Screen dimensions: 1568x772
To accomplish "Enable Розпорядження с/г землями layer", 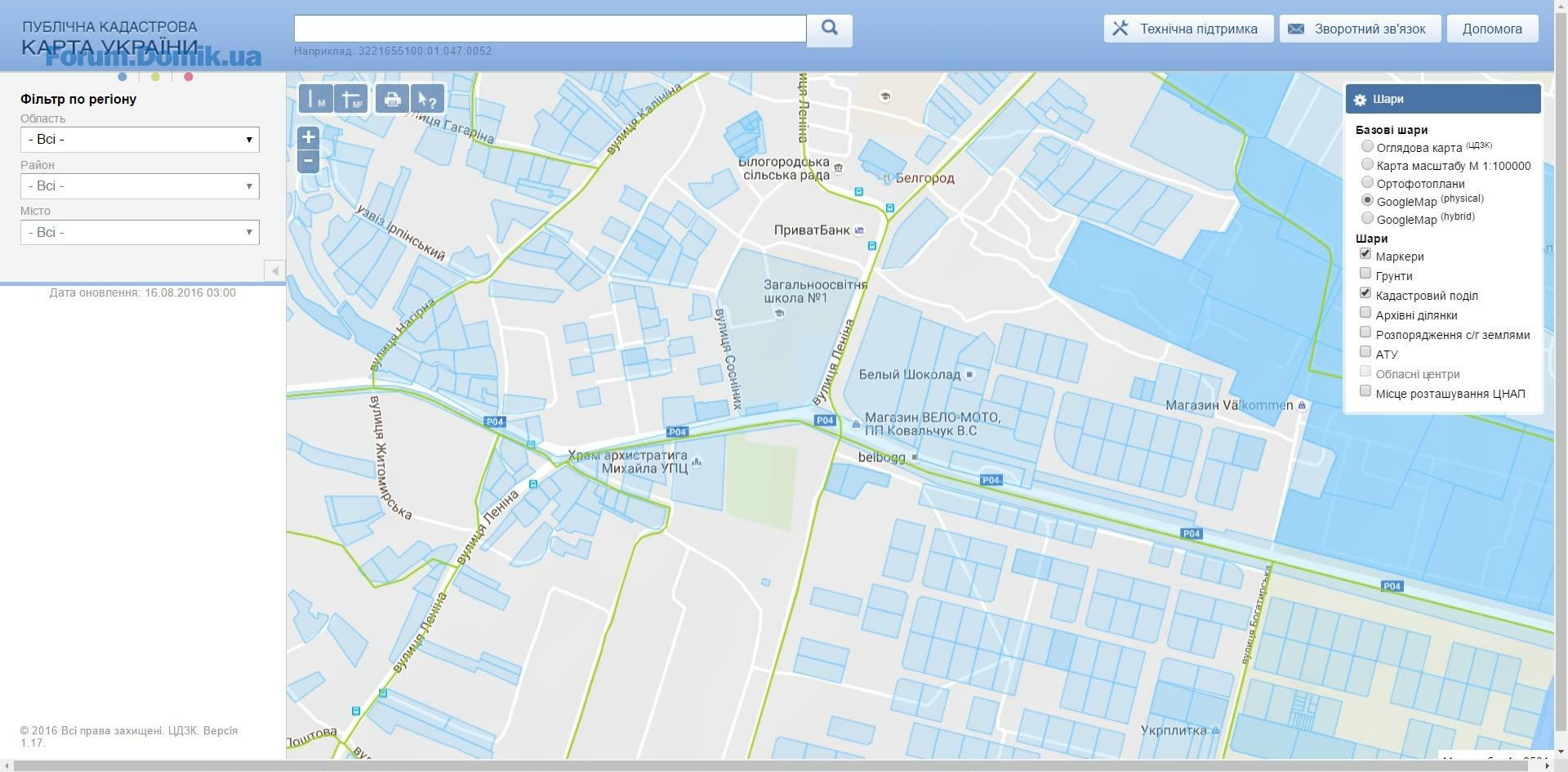I will (1365, 332).
